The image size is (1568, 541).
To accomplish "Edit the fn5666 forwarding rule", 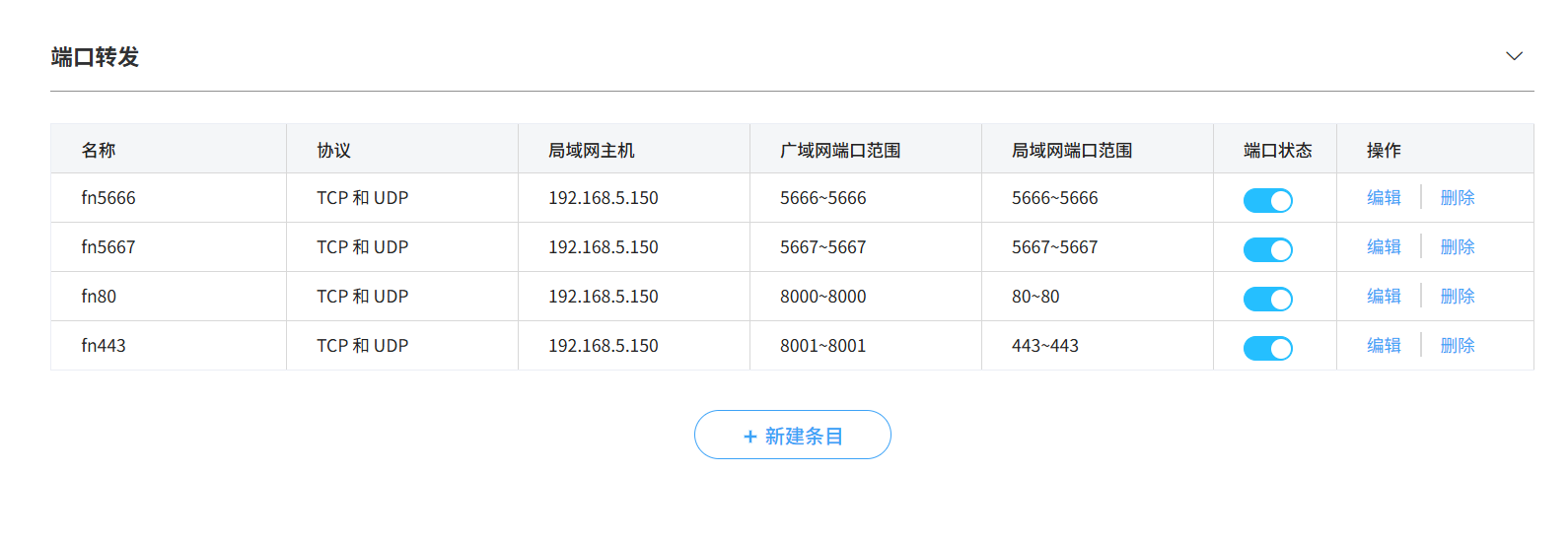I will [1384, 198].
